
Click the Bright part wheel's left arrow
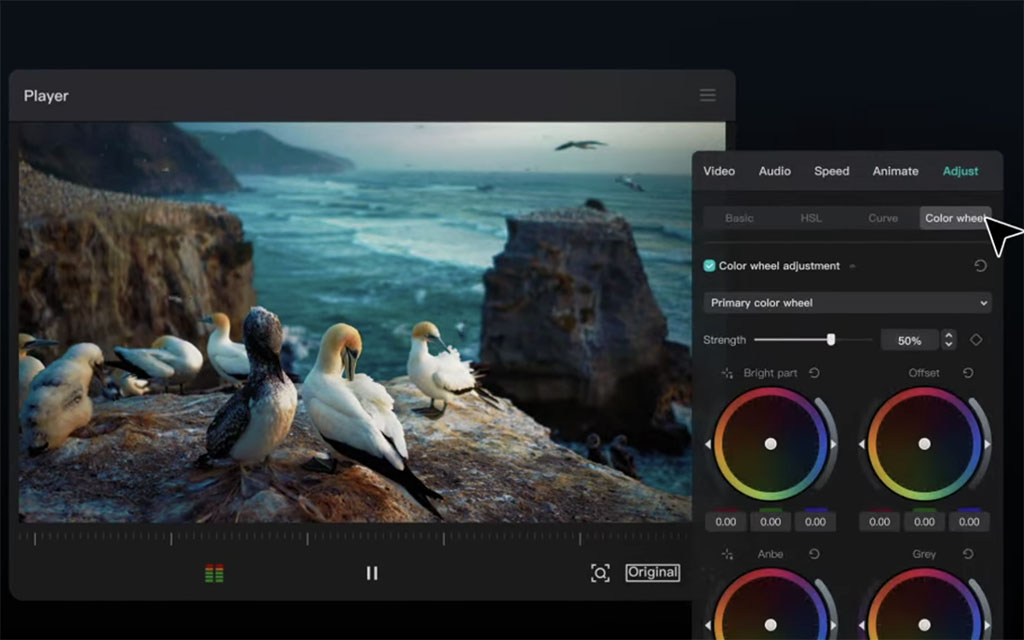[x=708, y=444]
